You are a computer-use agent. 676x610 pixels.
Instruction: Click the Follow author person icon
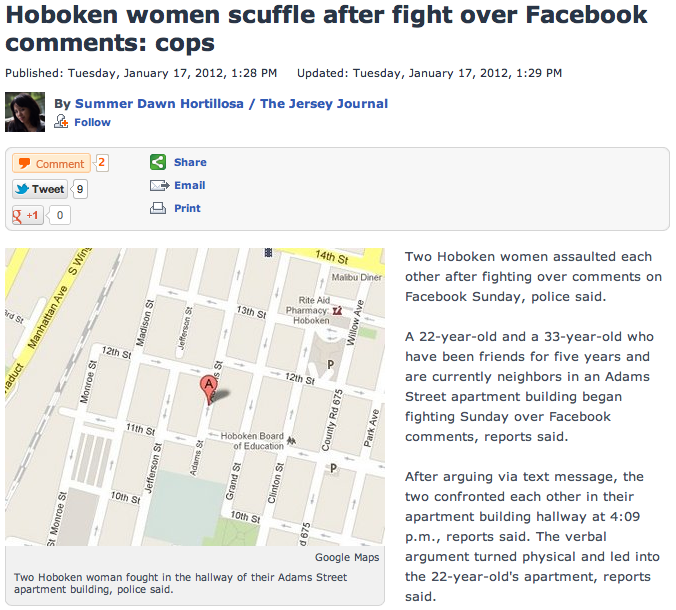(x=61, y=121)
